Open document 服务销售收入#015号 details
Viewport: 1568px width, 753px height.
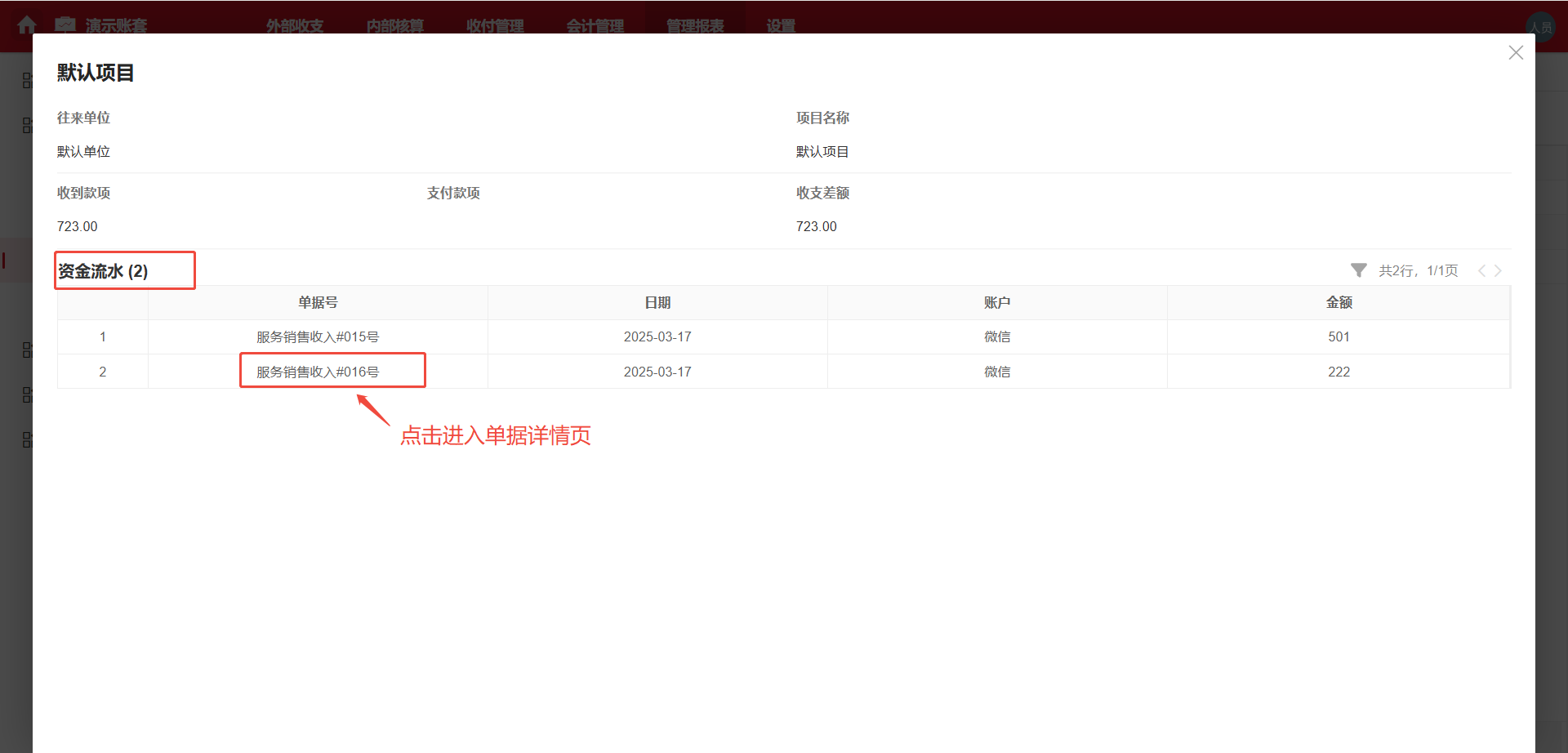point(316,336)
